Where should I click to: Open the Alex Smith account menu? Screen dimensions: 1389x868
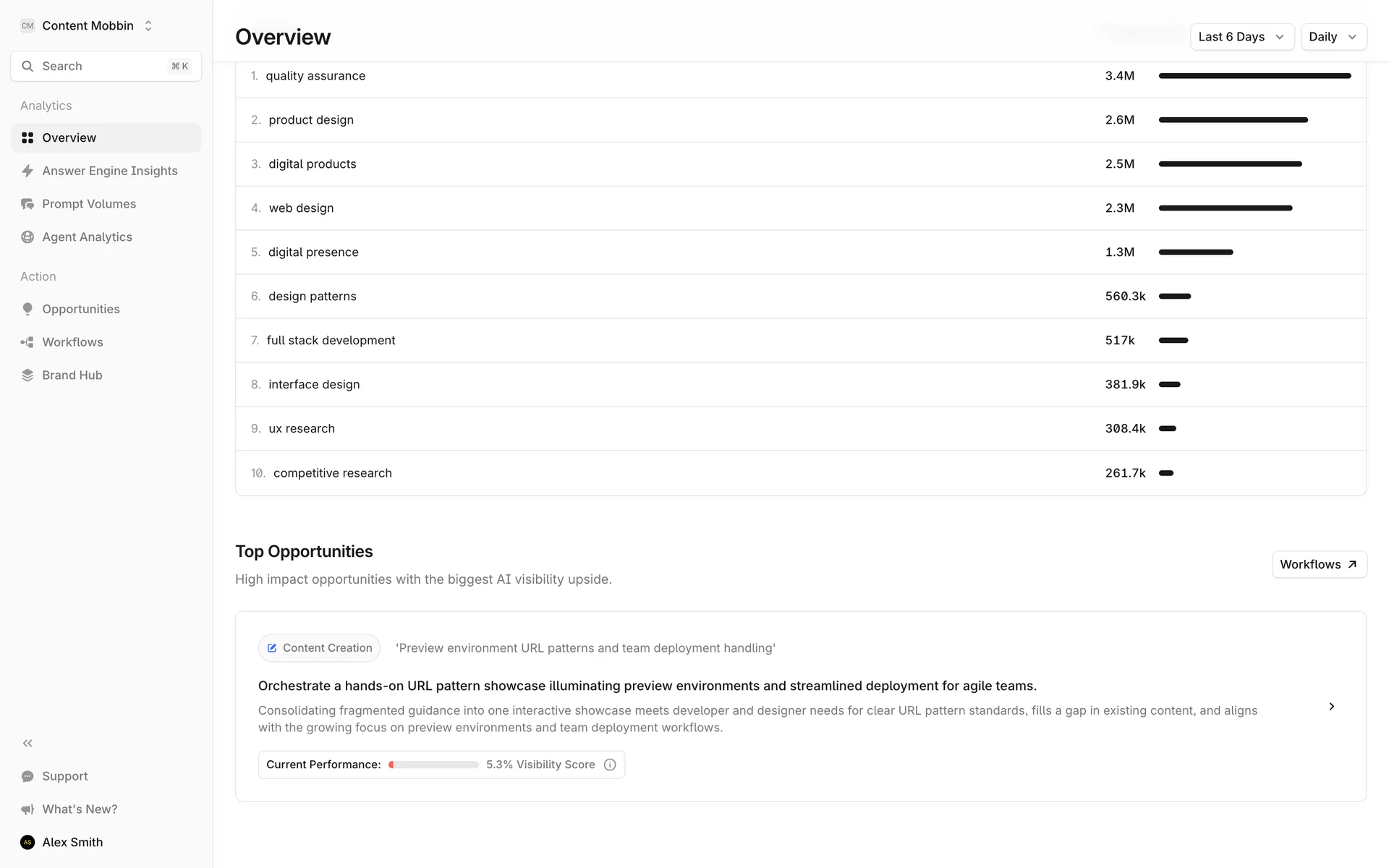point(72,842)
